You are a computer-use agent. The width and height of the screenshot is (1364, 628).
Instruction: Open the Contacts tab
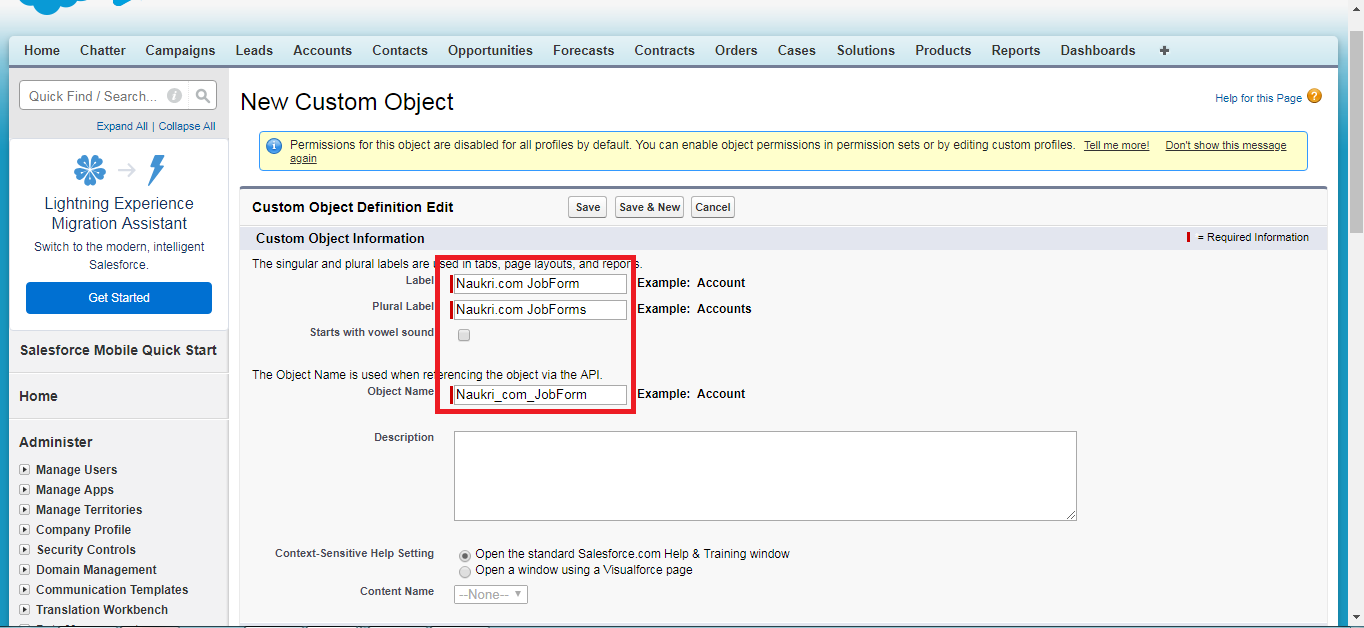[400, 50]
